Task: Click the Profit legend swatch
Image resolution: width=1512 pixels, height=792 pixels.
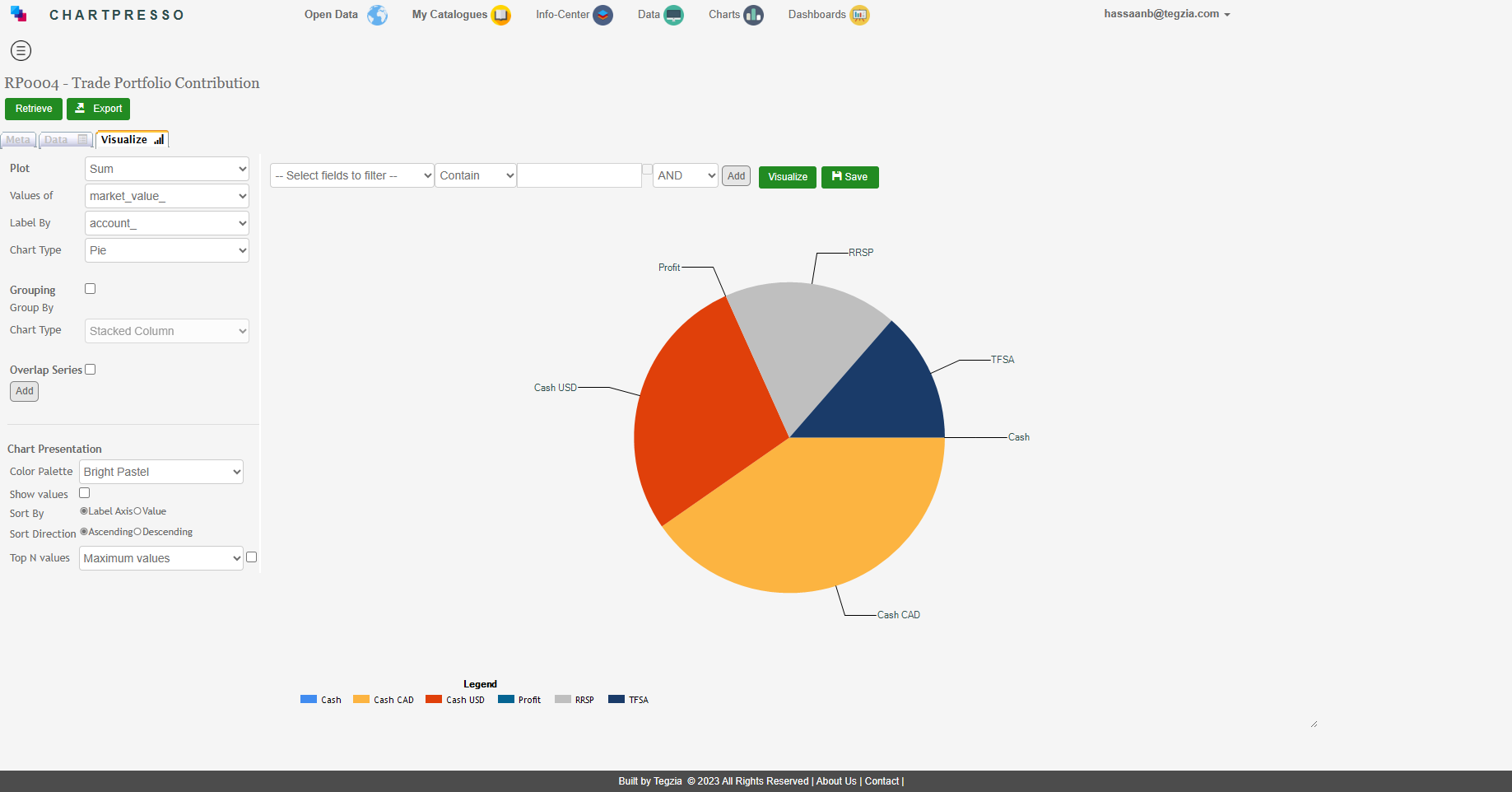Action: point(506,699)
